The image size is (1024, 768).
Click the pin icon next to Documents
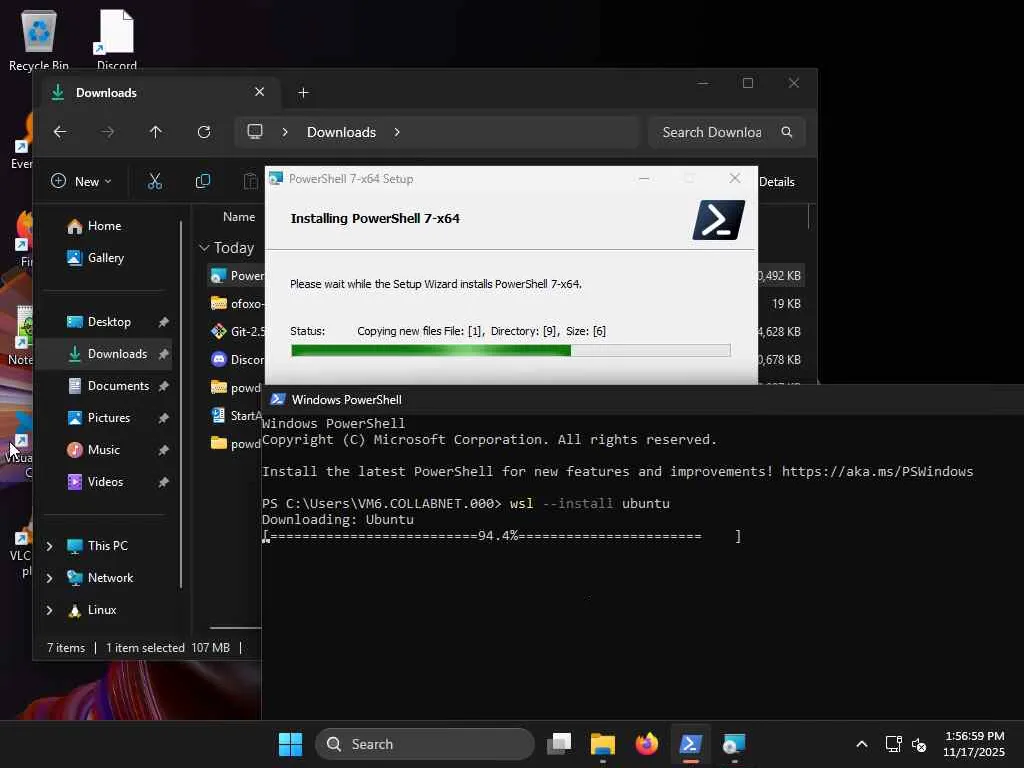(x=163, y=386)
